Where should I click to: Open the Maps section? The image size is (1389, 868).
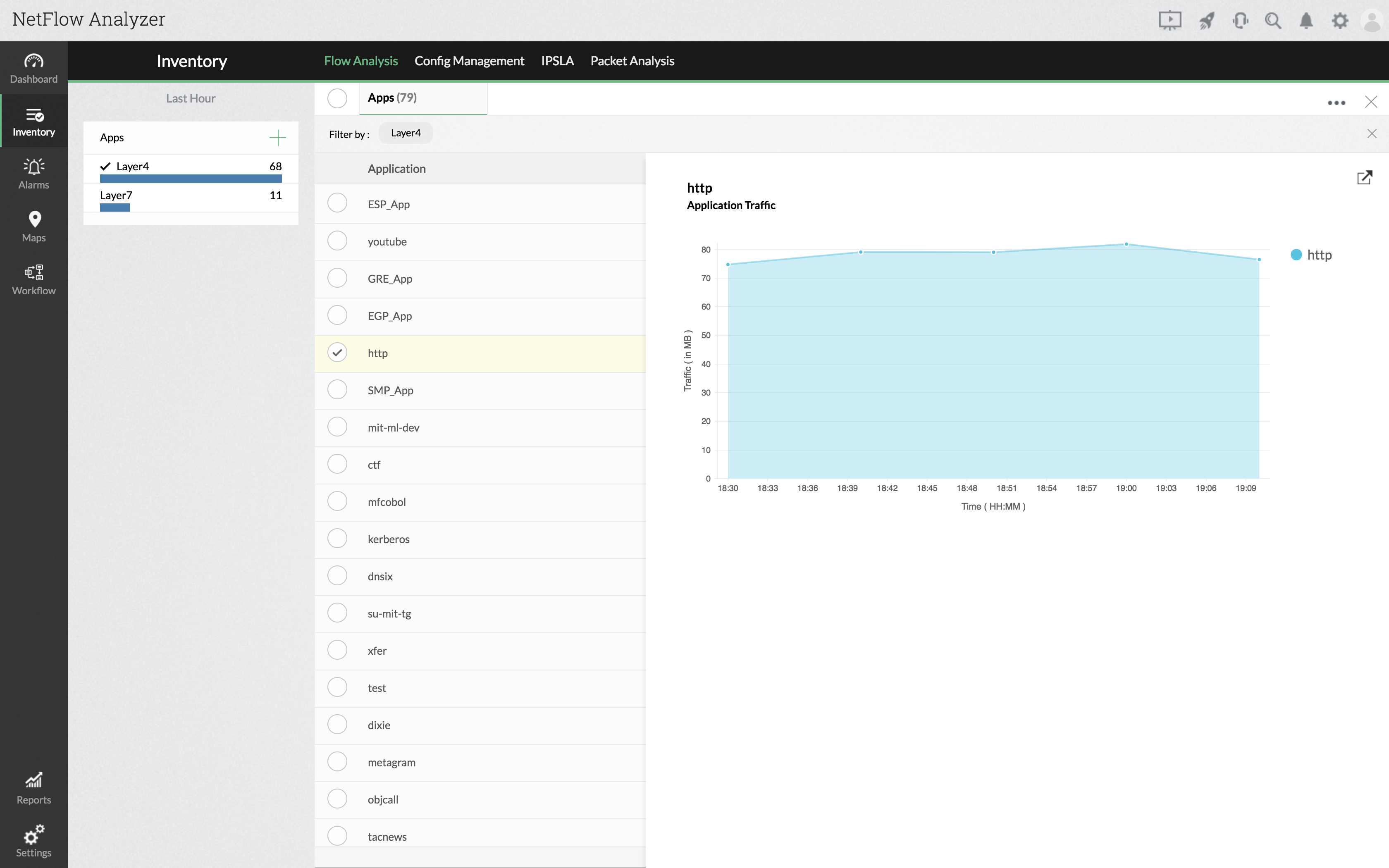[x=33, y=226]
